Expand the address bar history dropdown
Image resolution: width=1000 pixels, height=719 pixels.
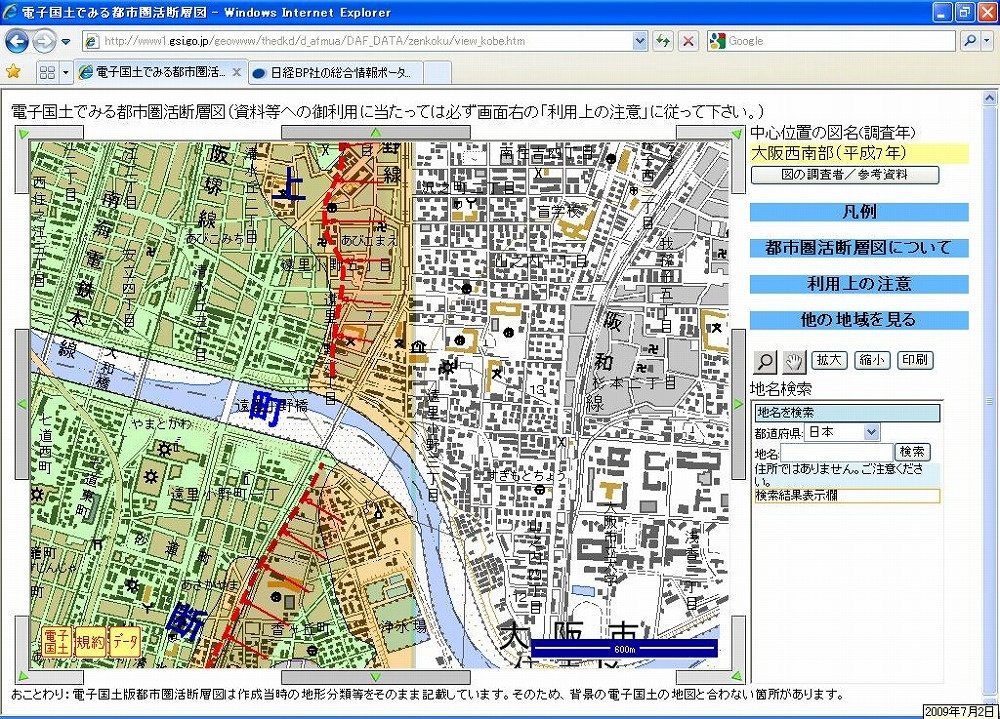tap(640, 41)
